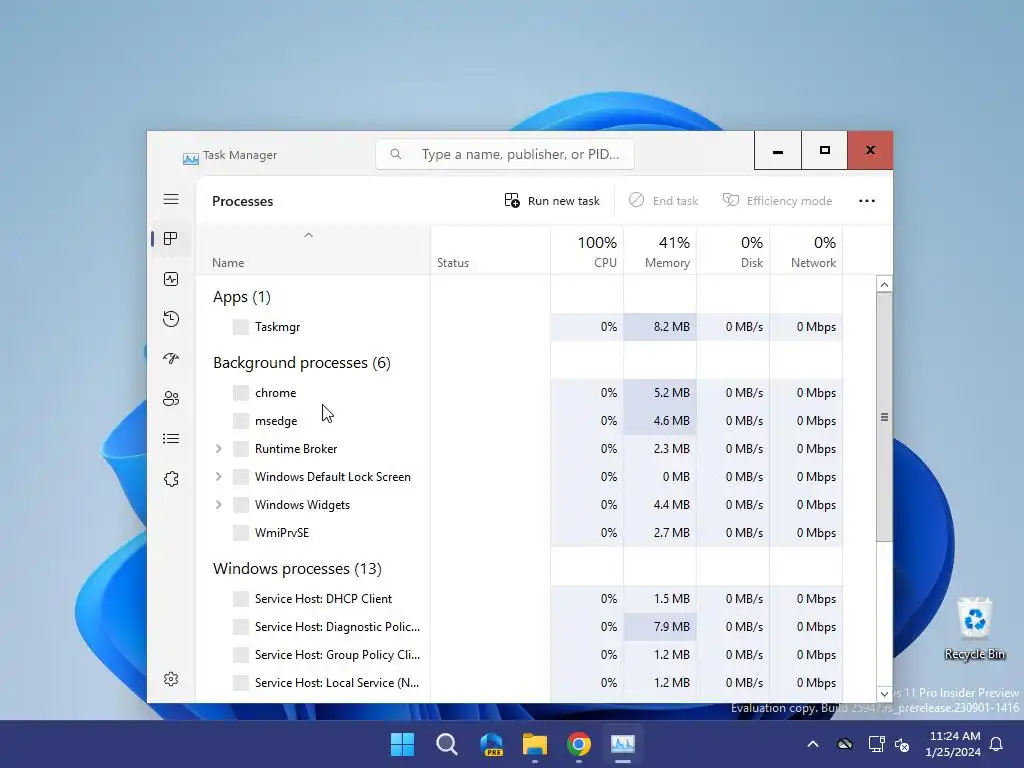The image size is (1024, 768).
Task: Click the Apps (1) group header
Action: (x=242, y=297)
